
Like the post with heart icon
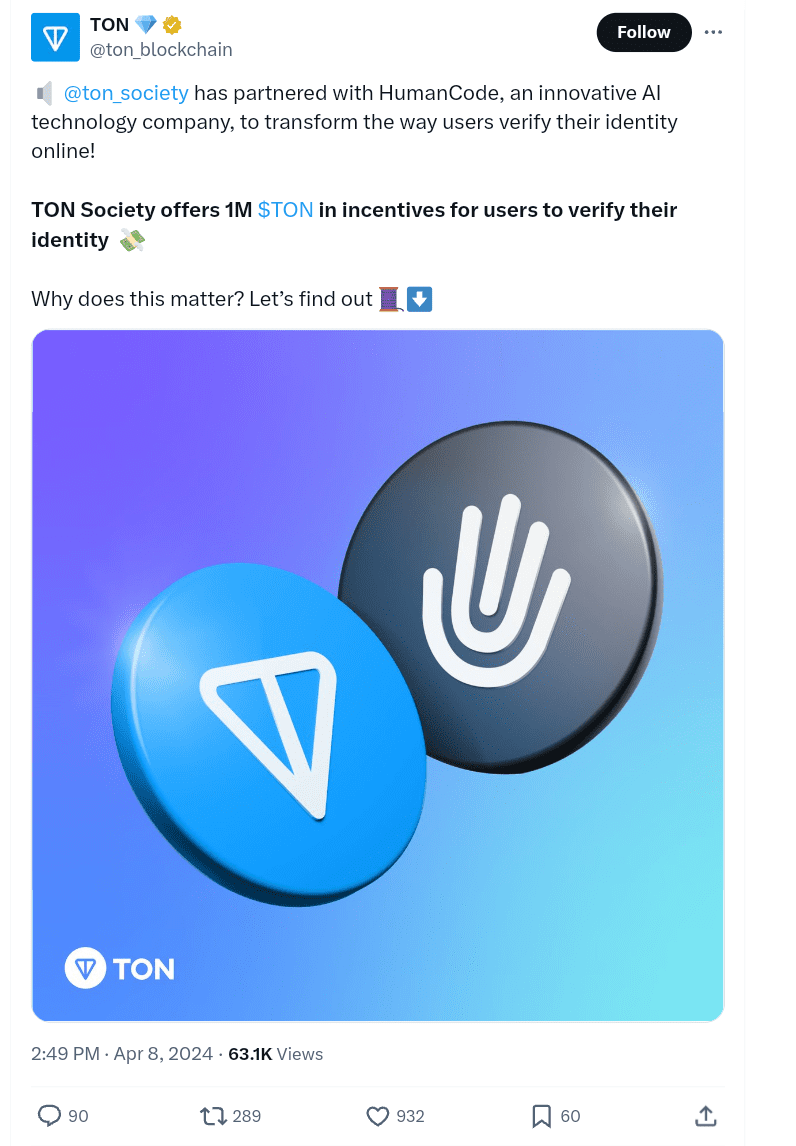coord(377,1115)
